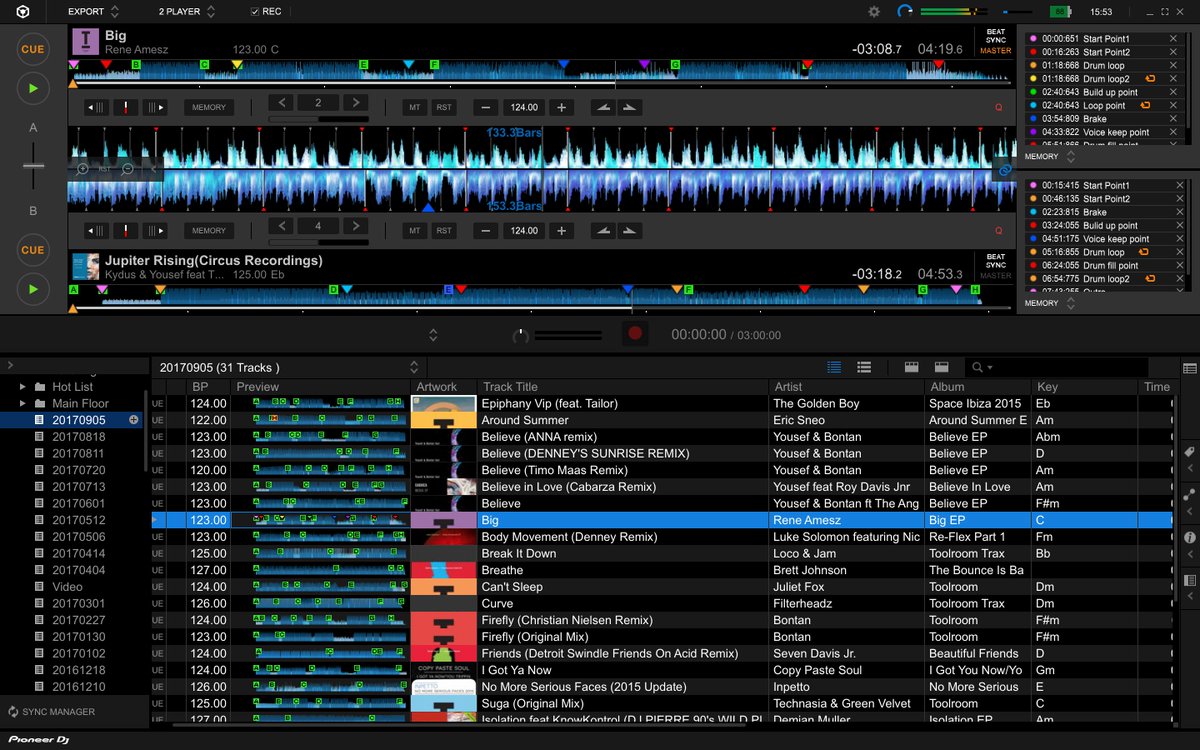Viewport: 1200px width, 750px height.
Task: Expand the Hot List folder
Action: tap(22, 387)
